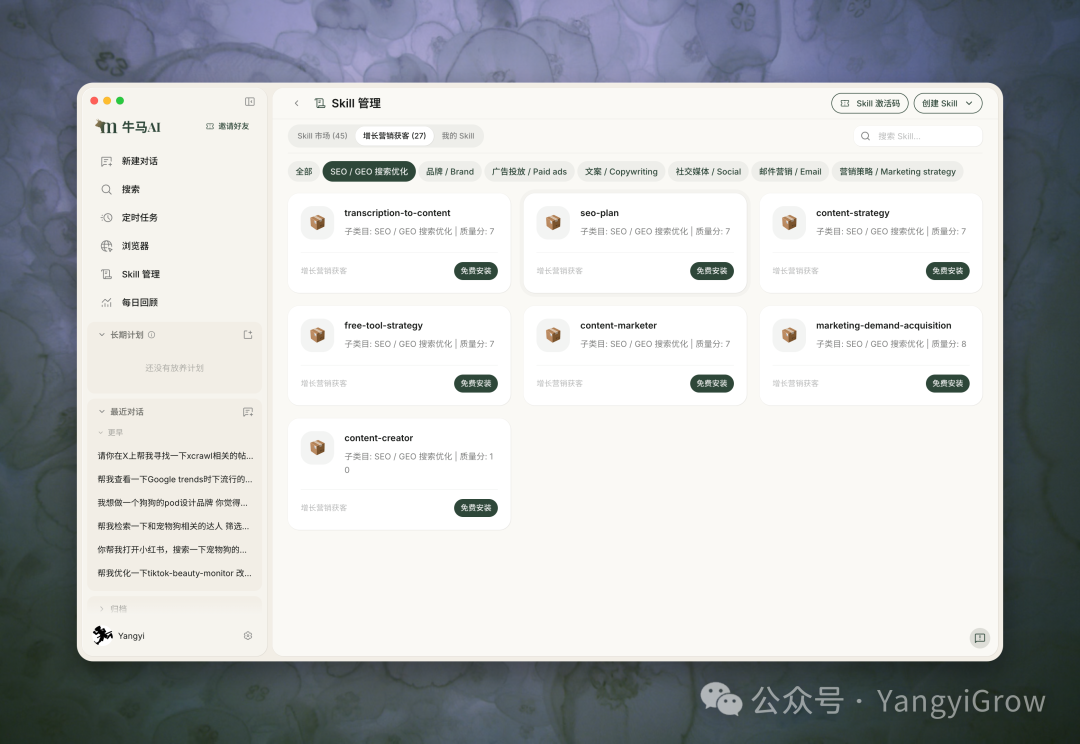The width and height of the screenshot is (1080, 744).
Task: Open the 狗狗的pod设计品牌 chat
Action: pos(175,503)
